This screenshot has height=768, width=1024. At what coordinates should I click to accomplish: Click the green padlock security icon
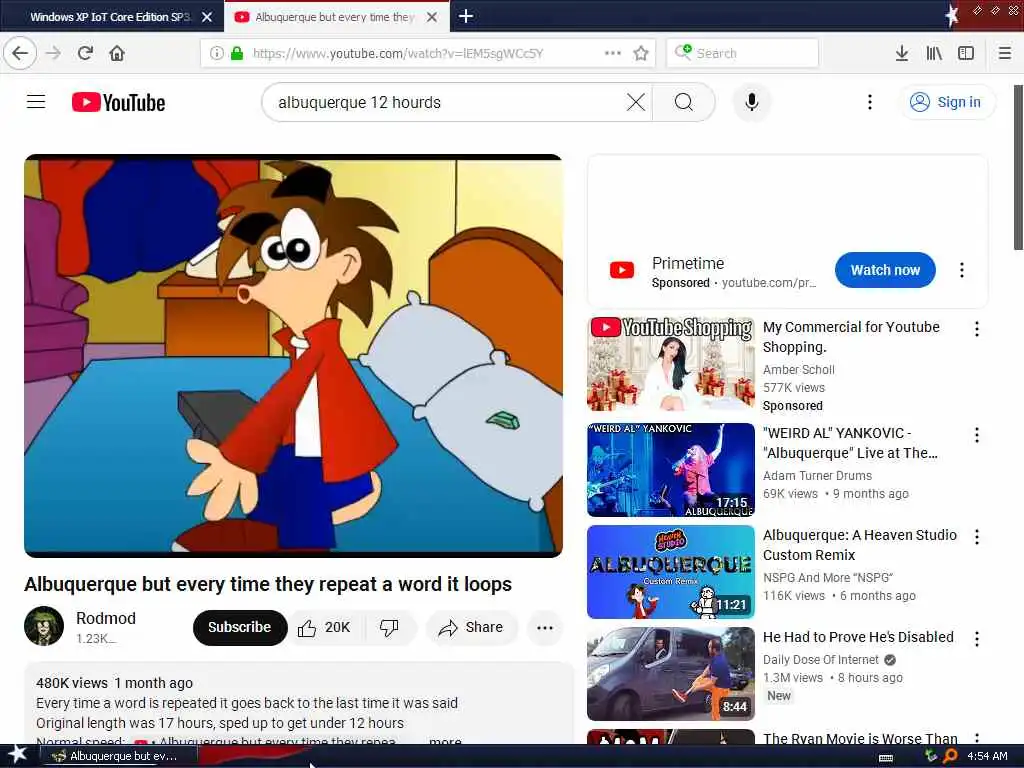(236, 53)
